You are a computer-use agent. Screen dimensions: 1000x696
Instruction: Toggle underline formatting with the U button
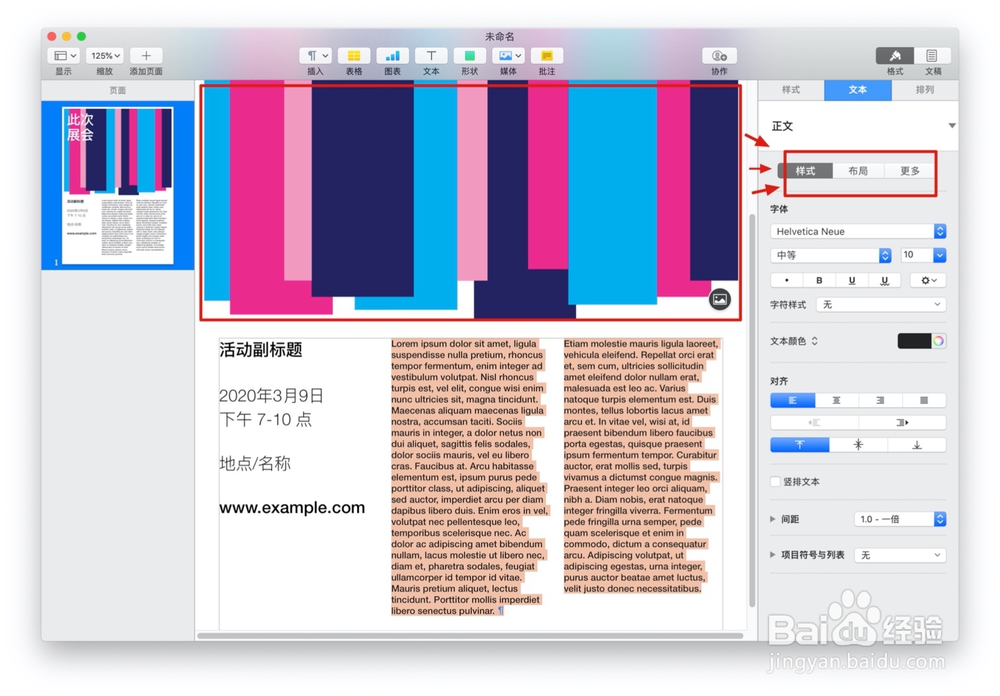click(x=853, y=280)
